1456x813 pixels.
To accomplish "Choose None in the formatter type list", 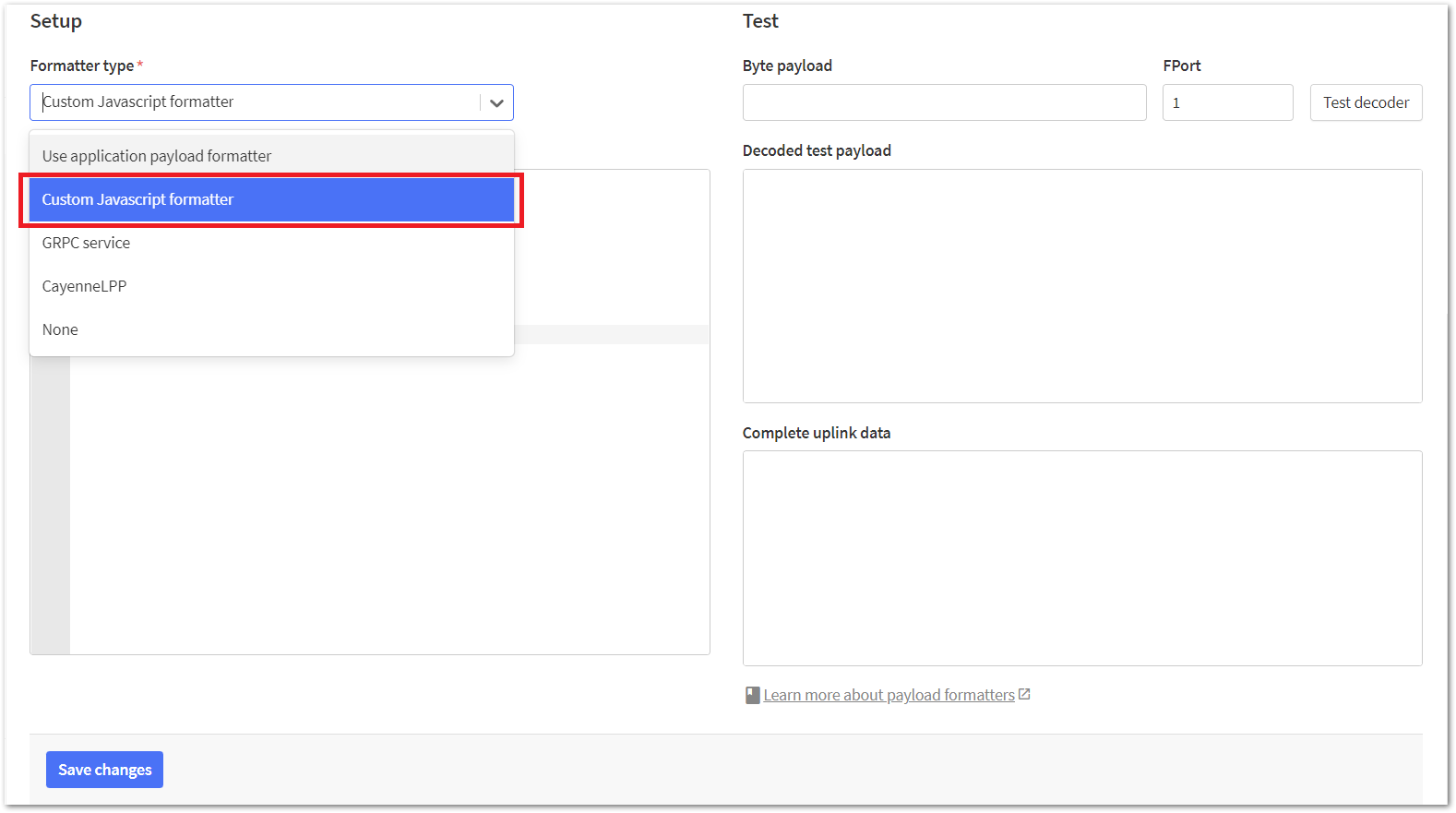I will pyautogui.click(x=61, y=329).
